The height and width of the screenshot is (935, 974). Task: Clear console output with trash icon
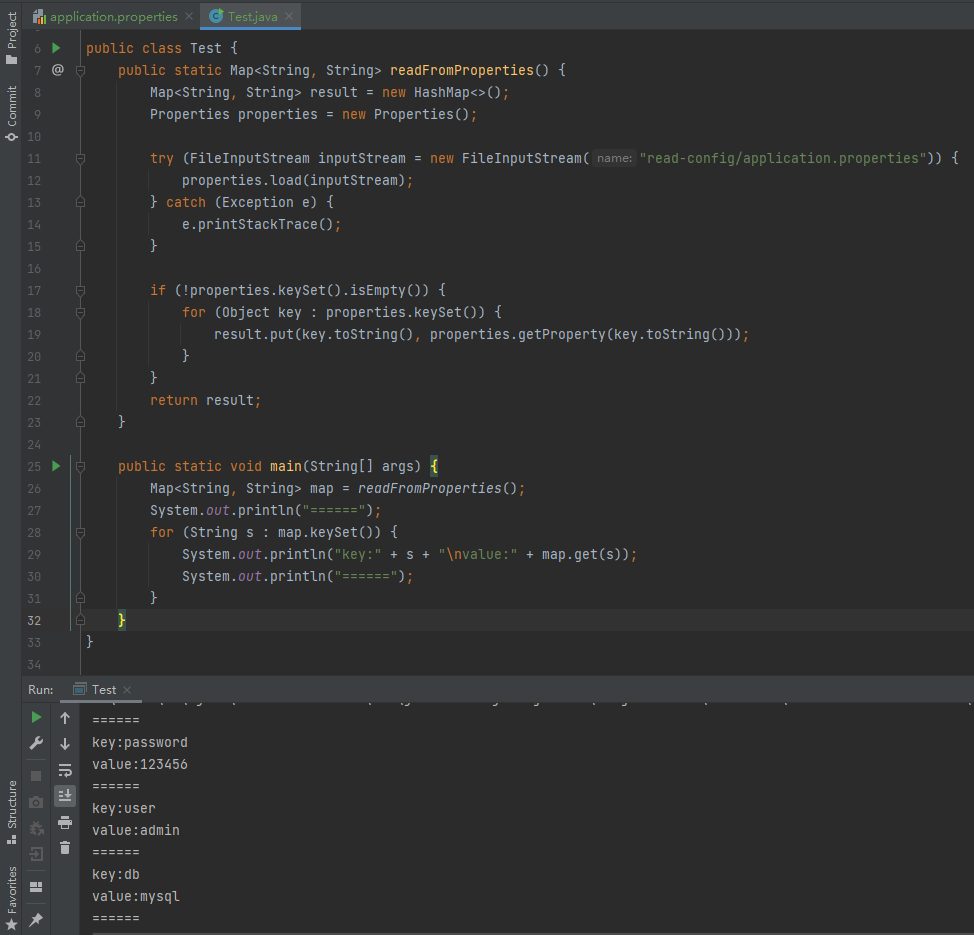[x=65, y=848]
